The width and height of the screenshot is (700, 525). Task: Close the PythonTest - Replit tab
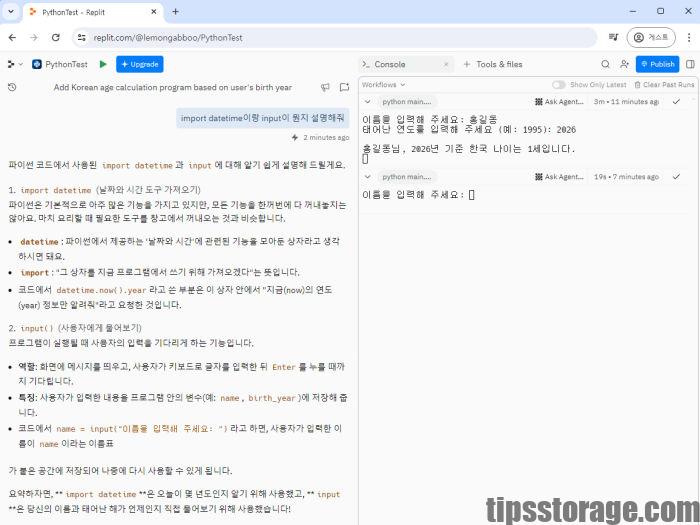[x=154, y=12]
